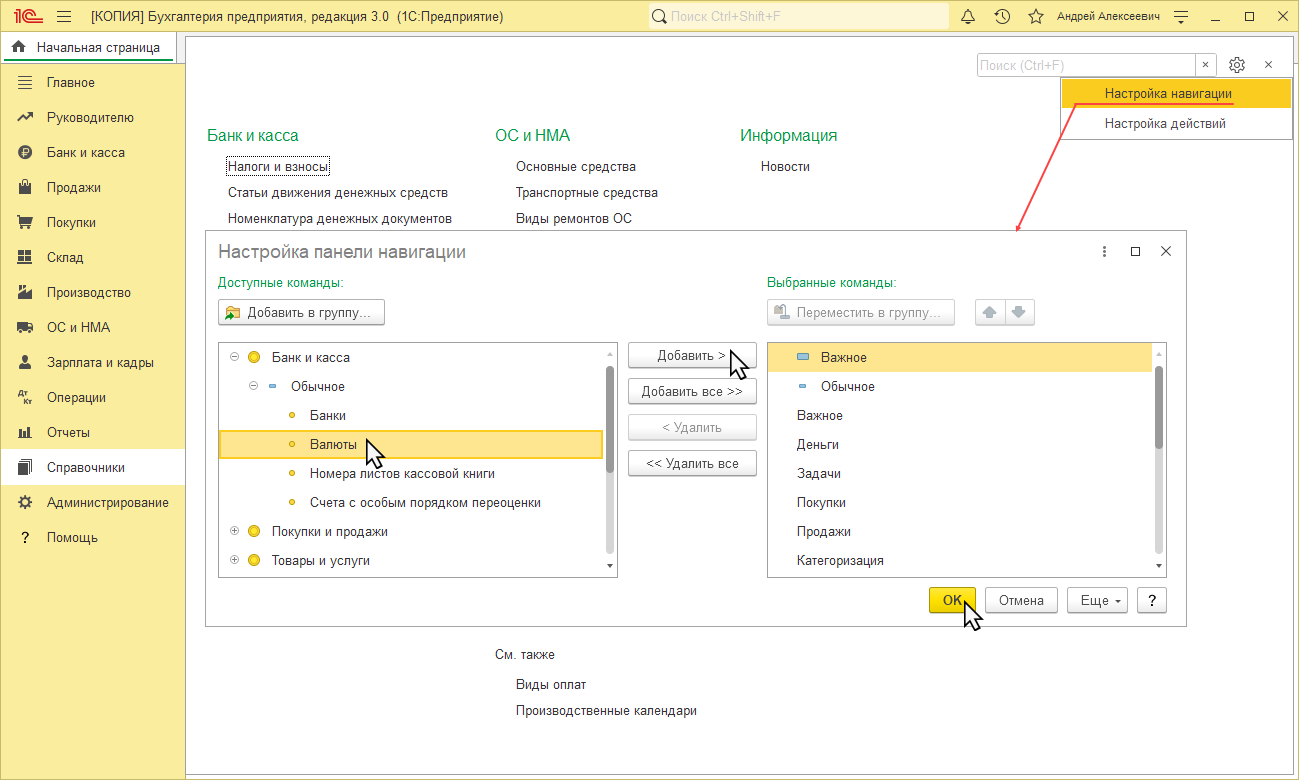Viewport: 1299px width, 780px height.
Task: Open dialog help with the question mark button
Action: point(1152,600)
